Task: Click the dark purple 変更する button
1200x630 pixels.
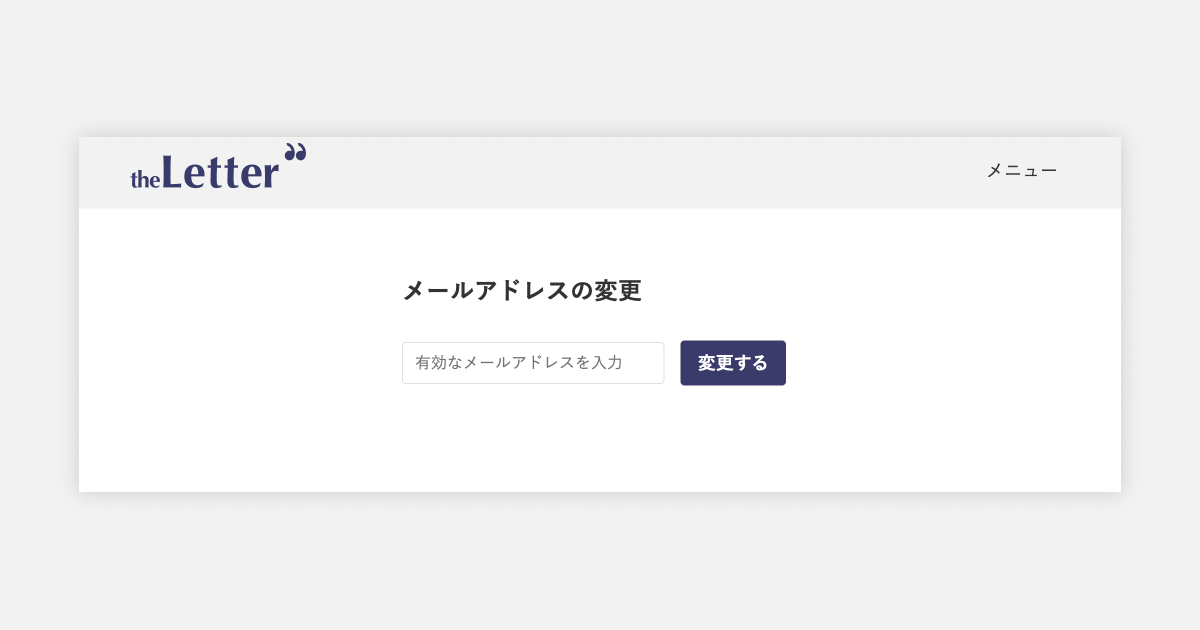Action: point(733,363)
